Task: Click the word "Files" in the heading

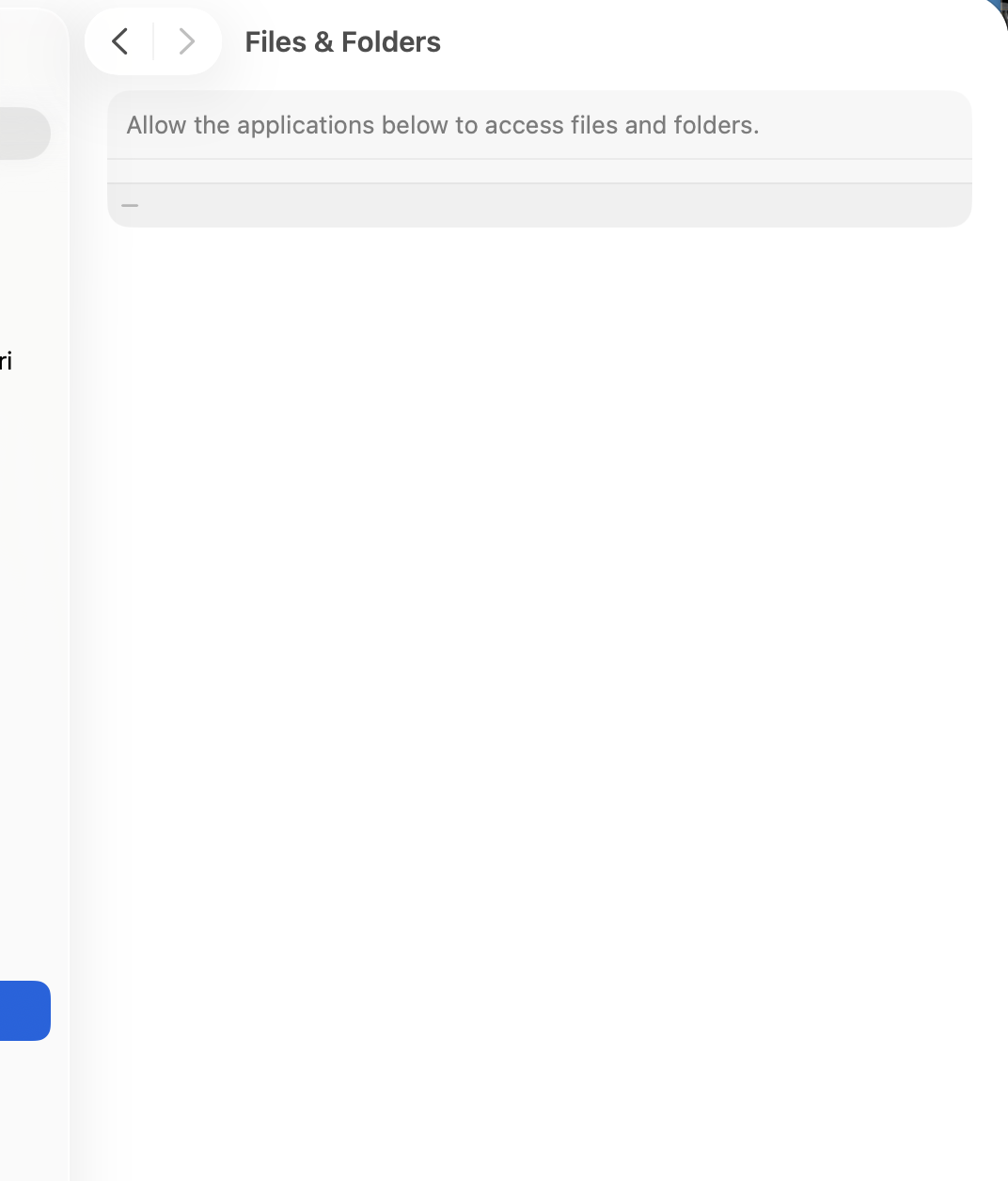Action: pyautogui.click(x=276, y=42)
